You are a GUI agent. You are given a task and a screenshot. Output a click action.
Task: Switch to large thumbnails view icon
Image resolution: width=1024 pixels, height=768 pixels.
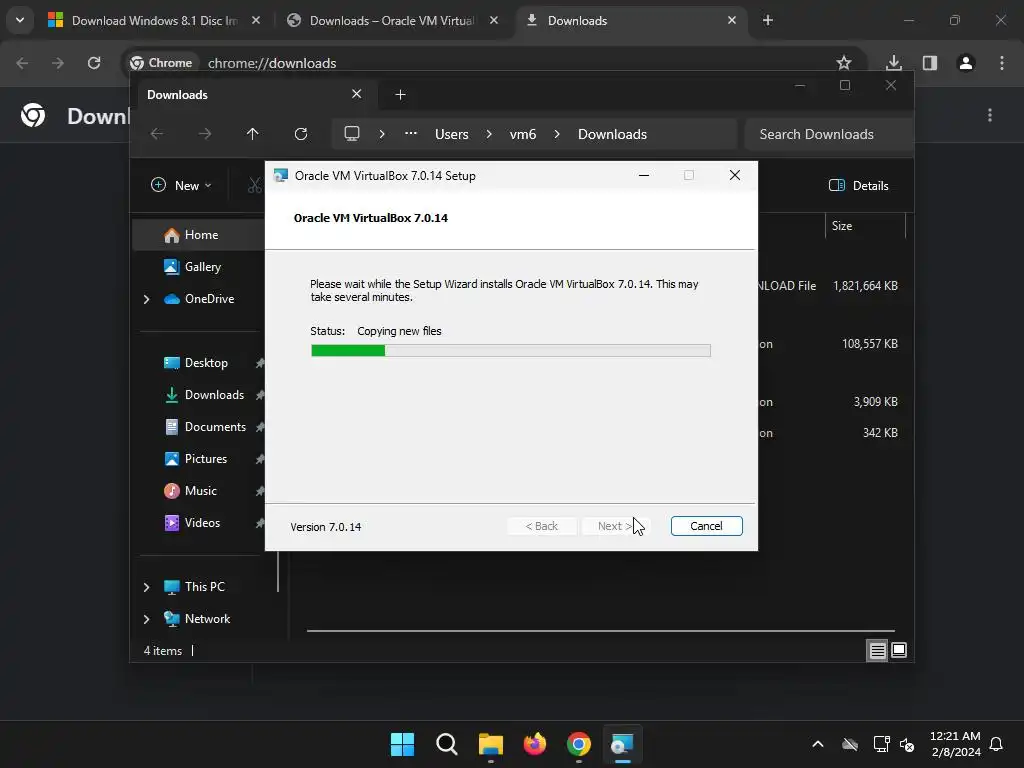[899, 650]
